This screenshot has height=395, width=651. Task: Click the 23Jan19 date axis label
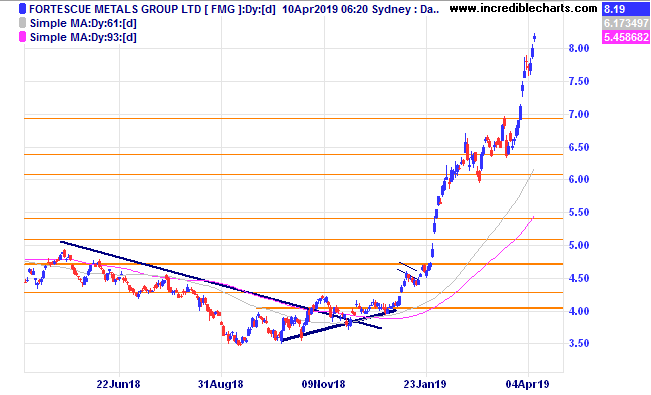tap(425, 384)
